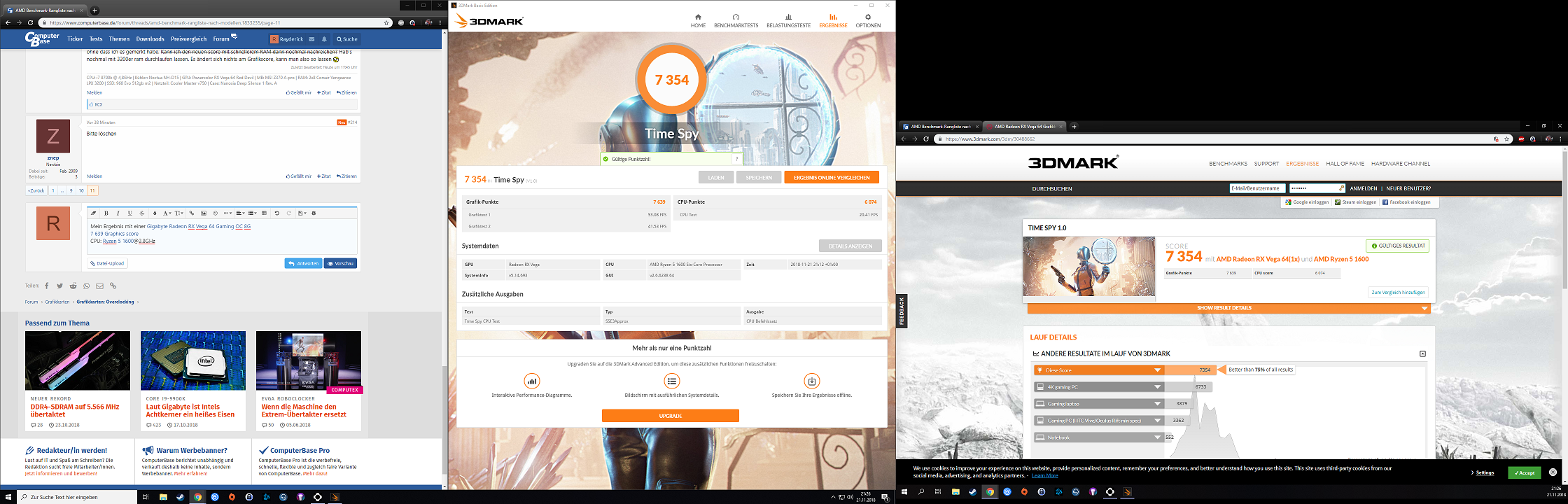Screen dimensions: 1568x504
Task: Open the font family dropdown in editor
Action: [167, 213]
